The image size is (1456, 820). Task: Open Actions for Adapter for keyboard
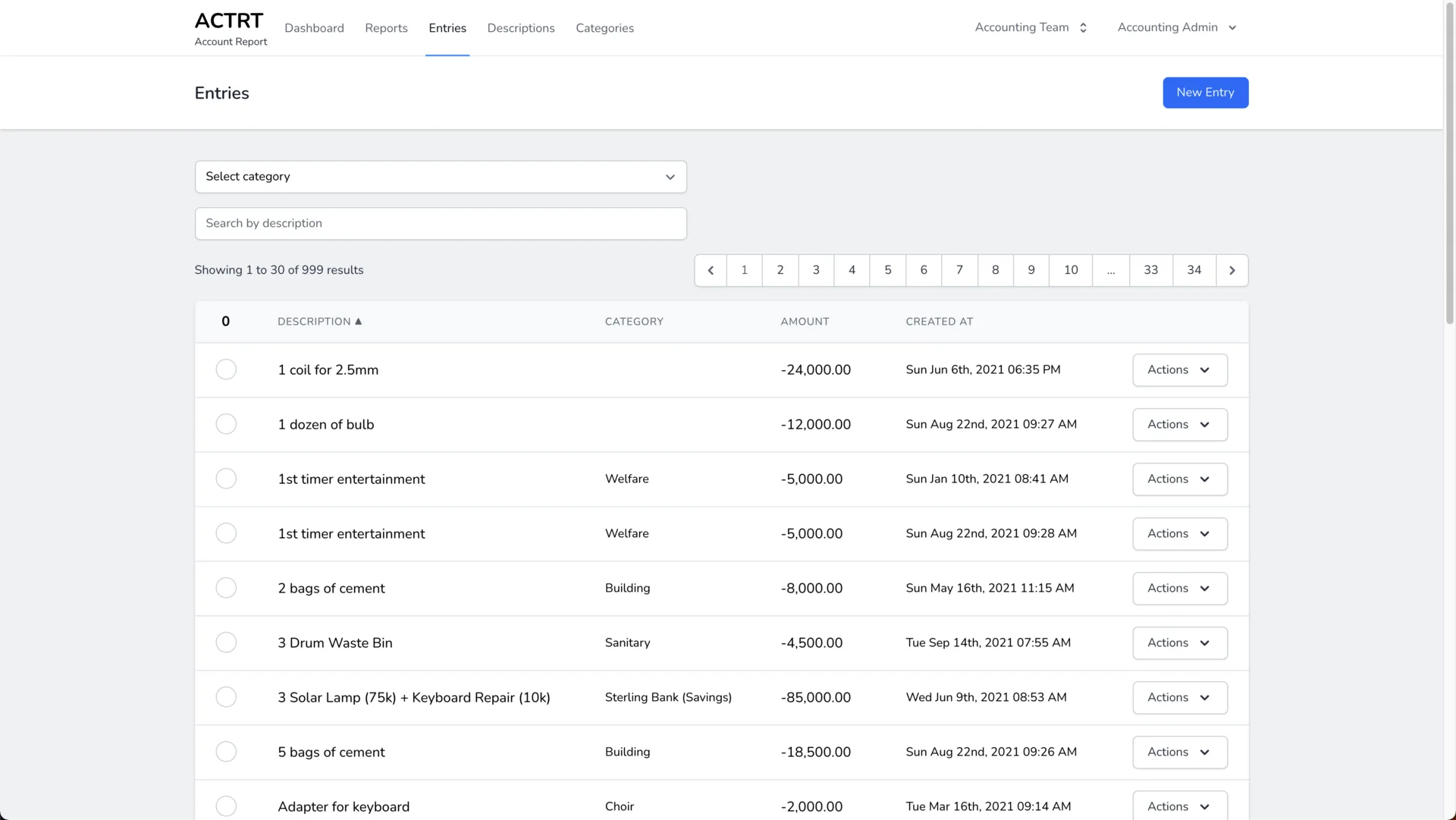coord(1180,806)
